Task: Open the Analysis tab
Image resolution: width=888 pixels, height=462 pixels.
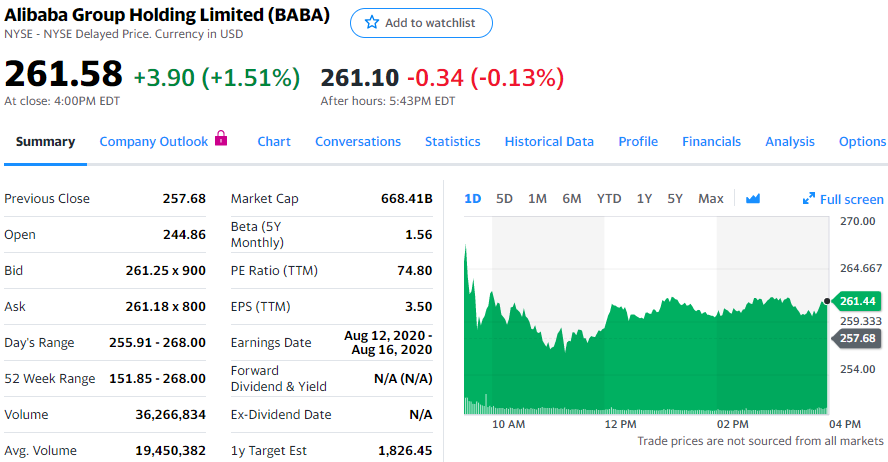Action: pyautogui.click(x=790, y=142)
